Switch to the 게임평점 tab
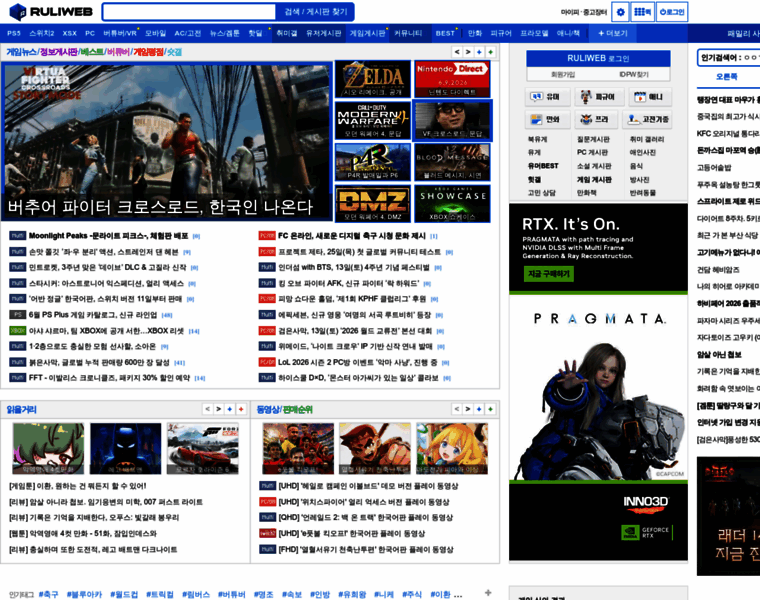 click(148, 52)
